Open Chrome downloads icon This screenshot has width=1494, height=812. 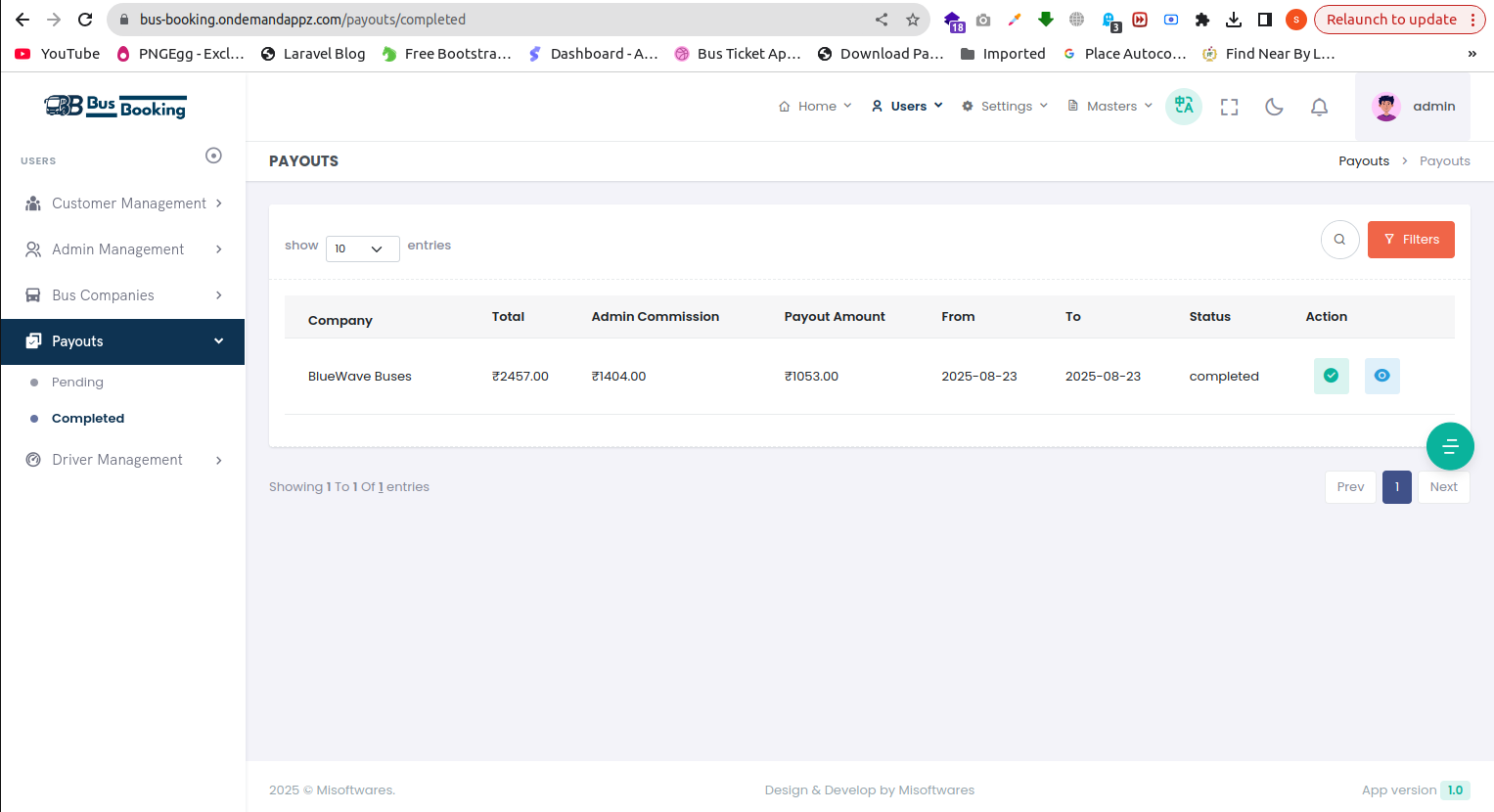pos(1234,20)
